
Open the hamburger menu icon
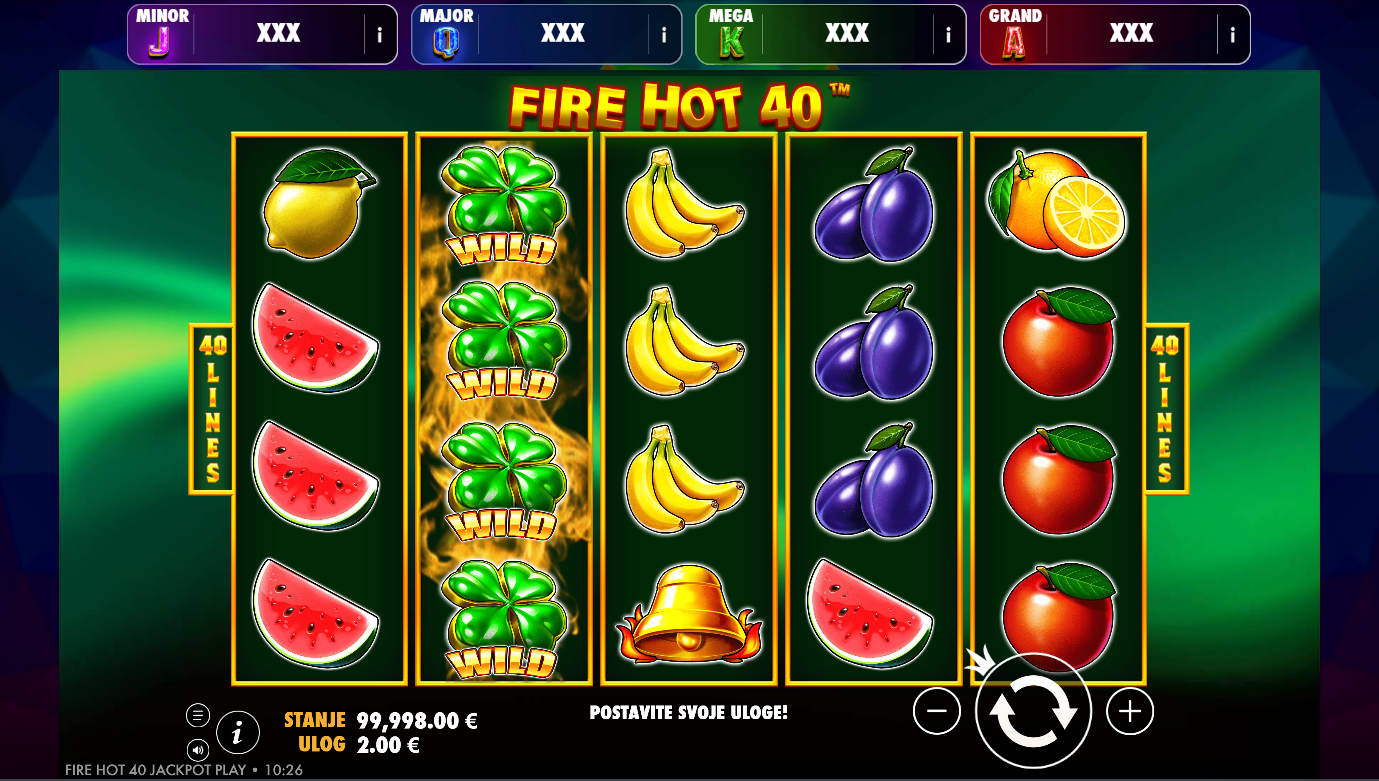click(x=197, y=715)
